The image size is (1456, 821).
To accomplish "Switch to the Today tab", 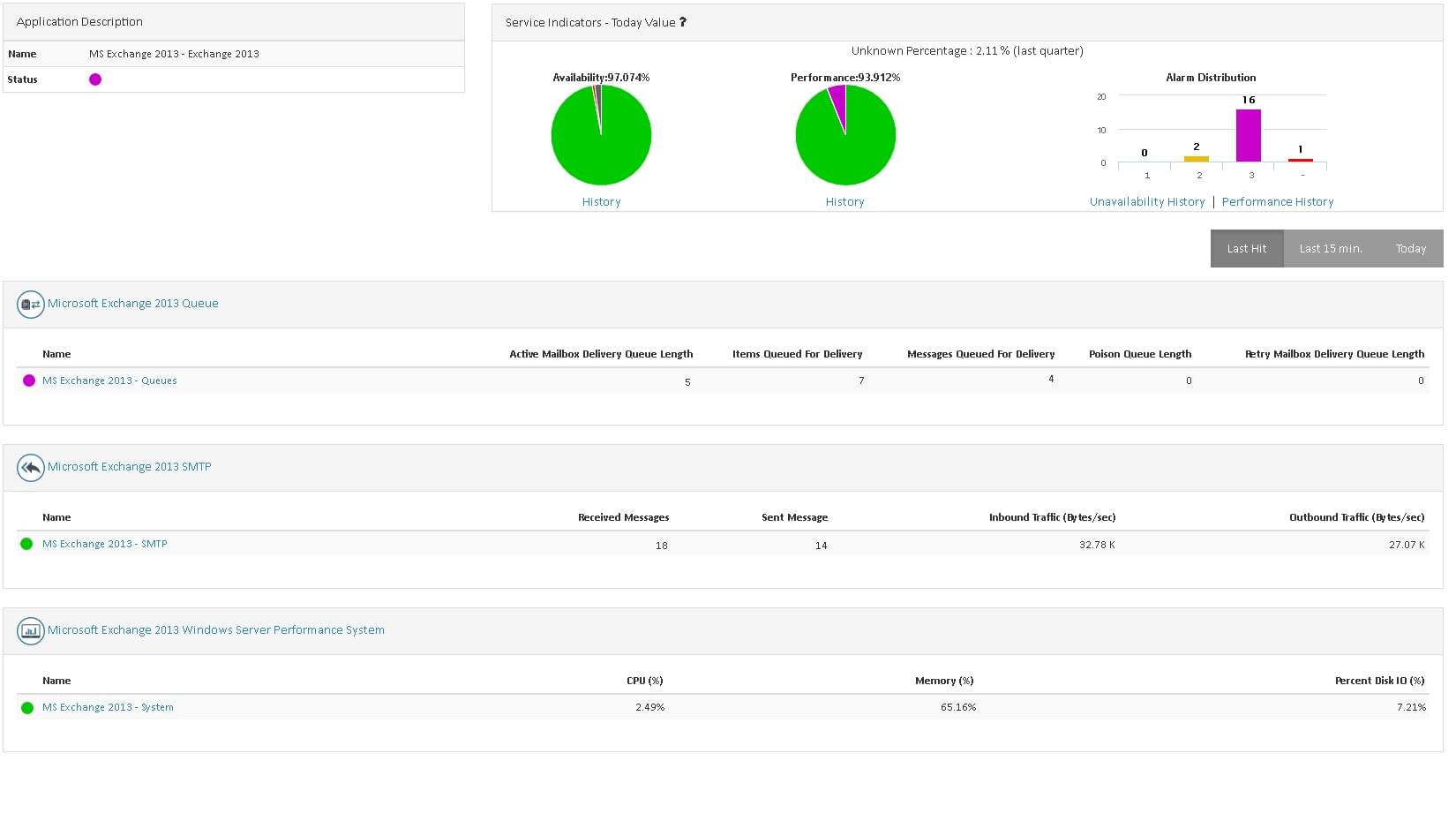I will pos(1410,249).
